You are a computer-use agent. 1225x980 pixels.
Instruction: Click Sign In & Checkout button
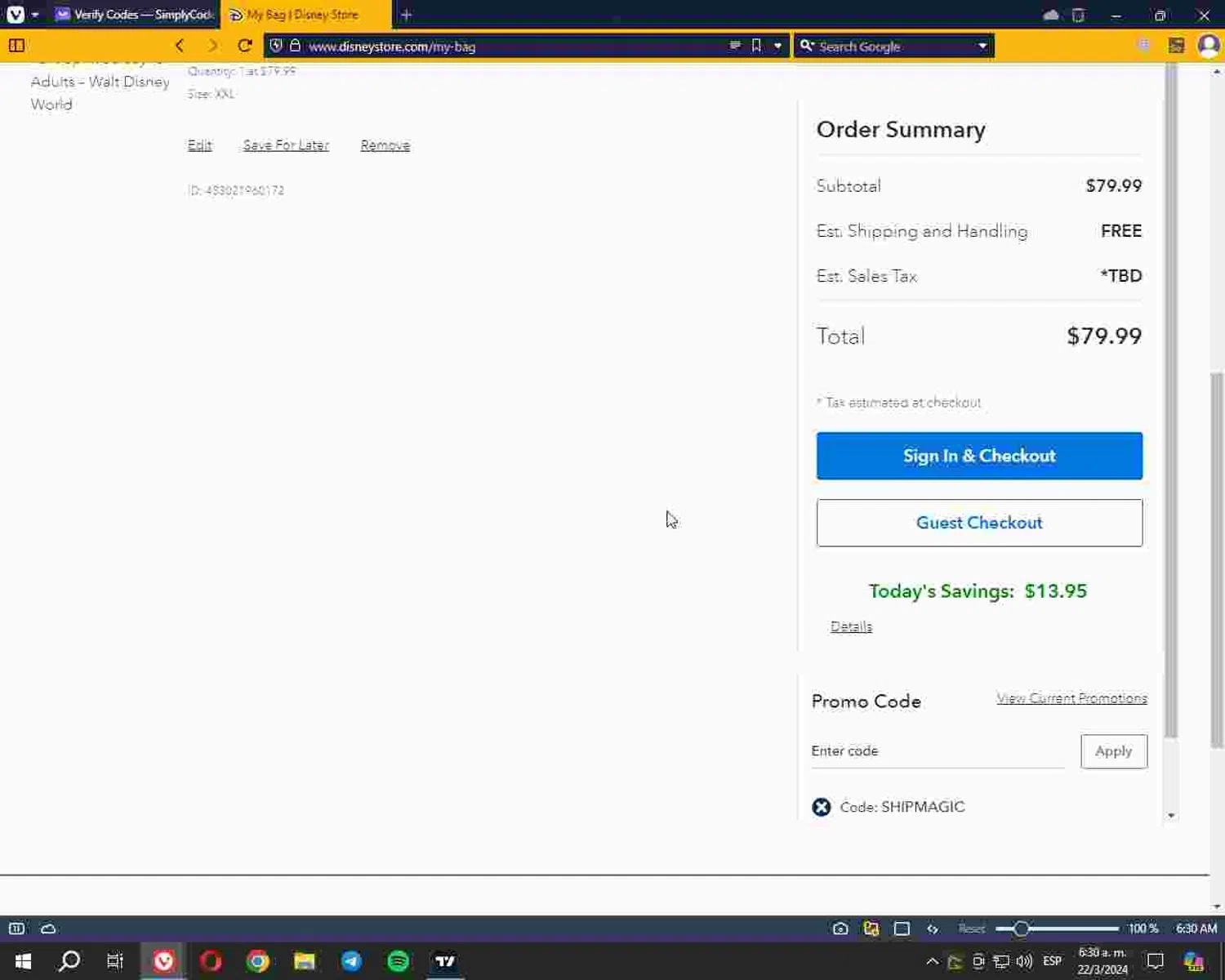click(979, 456)
